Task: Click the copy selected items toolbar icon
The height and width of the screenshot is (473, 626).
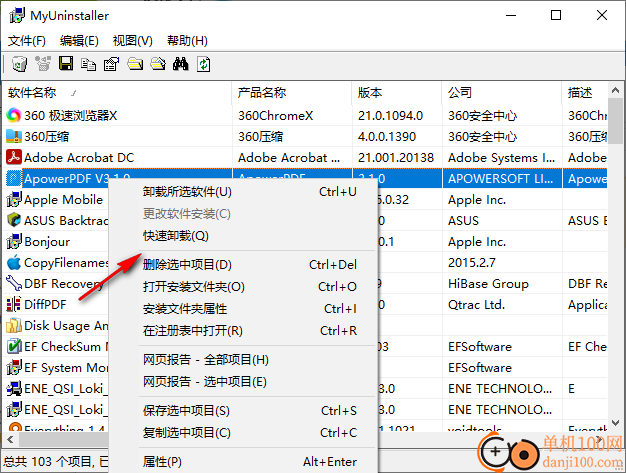Action: click(x=89, y=64)
